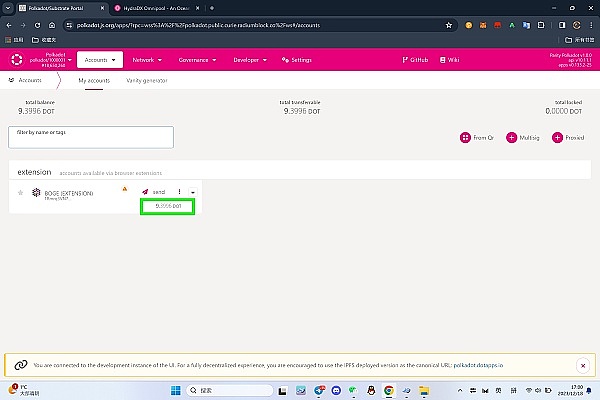Switch to the HydraDX Omnipool browser tab
This screenshot has width=600, height=400.
click(x=155, y=8)
